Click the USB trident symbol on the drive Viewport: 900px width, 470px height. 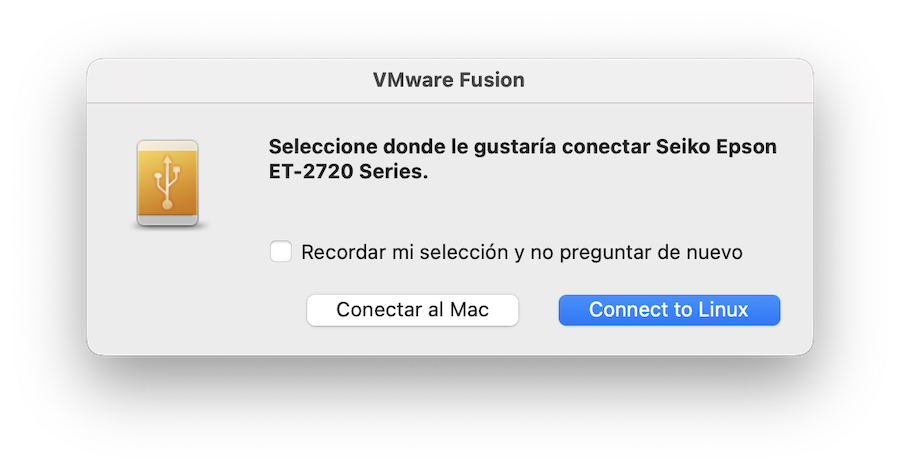click(x=167, y=182)
